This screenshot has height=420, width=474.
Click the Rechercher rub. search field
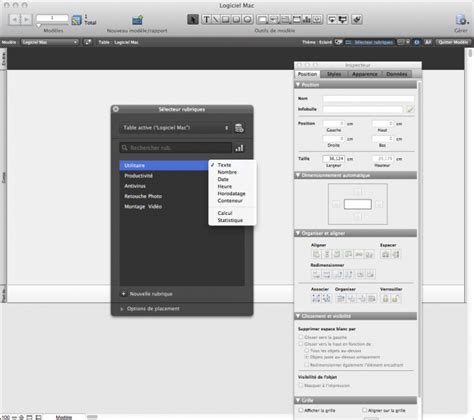click(176, 148)
